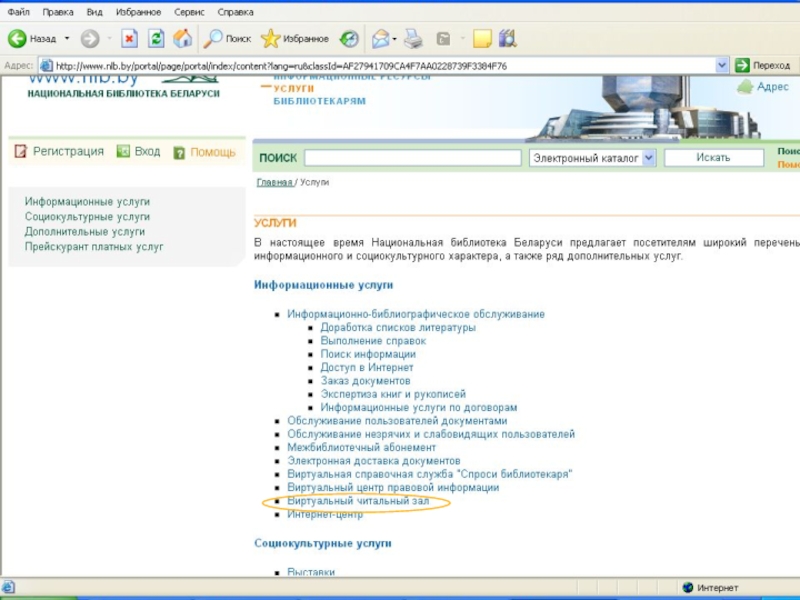Open Экспертиза книг и рукописей link
Screen dimensions: 800x600
click(393, 394)
